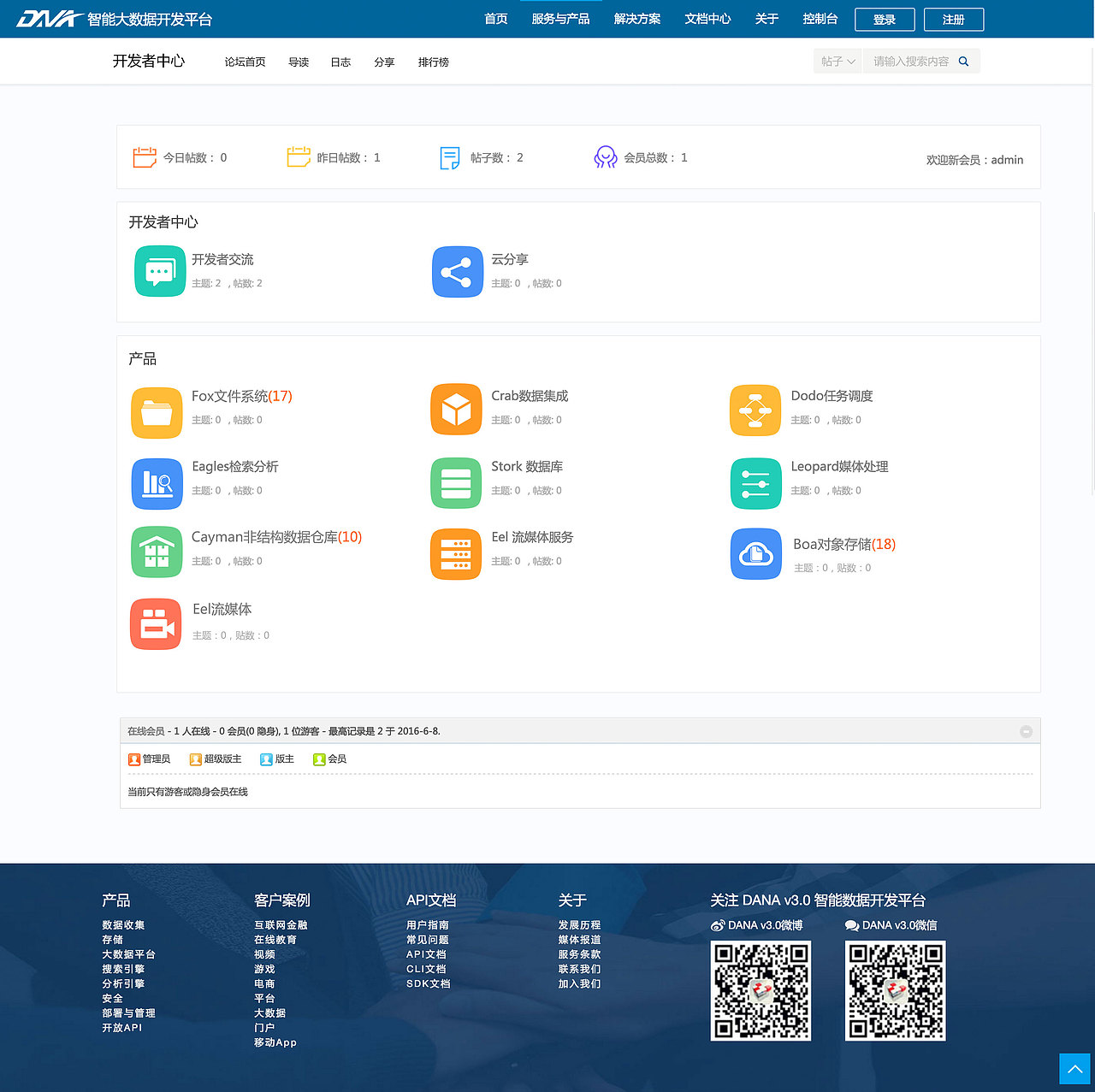Click the back-to-top arrow button
This screenshot has width=1095, height=1092.
point(1075,1069)
